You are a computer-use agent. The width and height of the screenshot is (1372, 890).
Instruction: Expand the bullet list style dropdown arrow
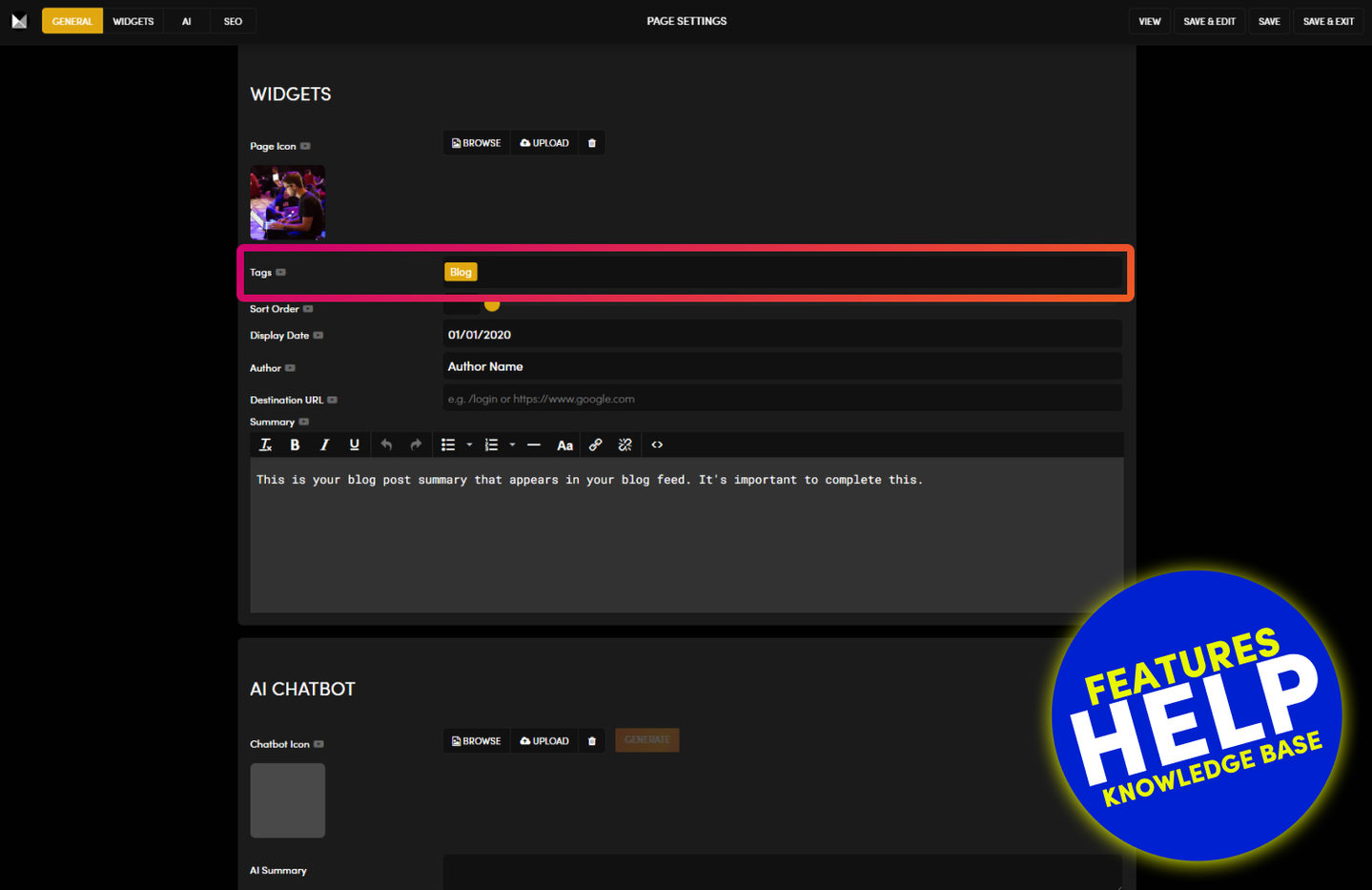(x=469, y=445)
